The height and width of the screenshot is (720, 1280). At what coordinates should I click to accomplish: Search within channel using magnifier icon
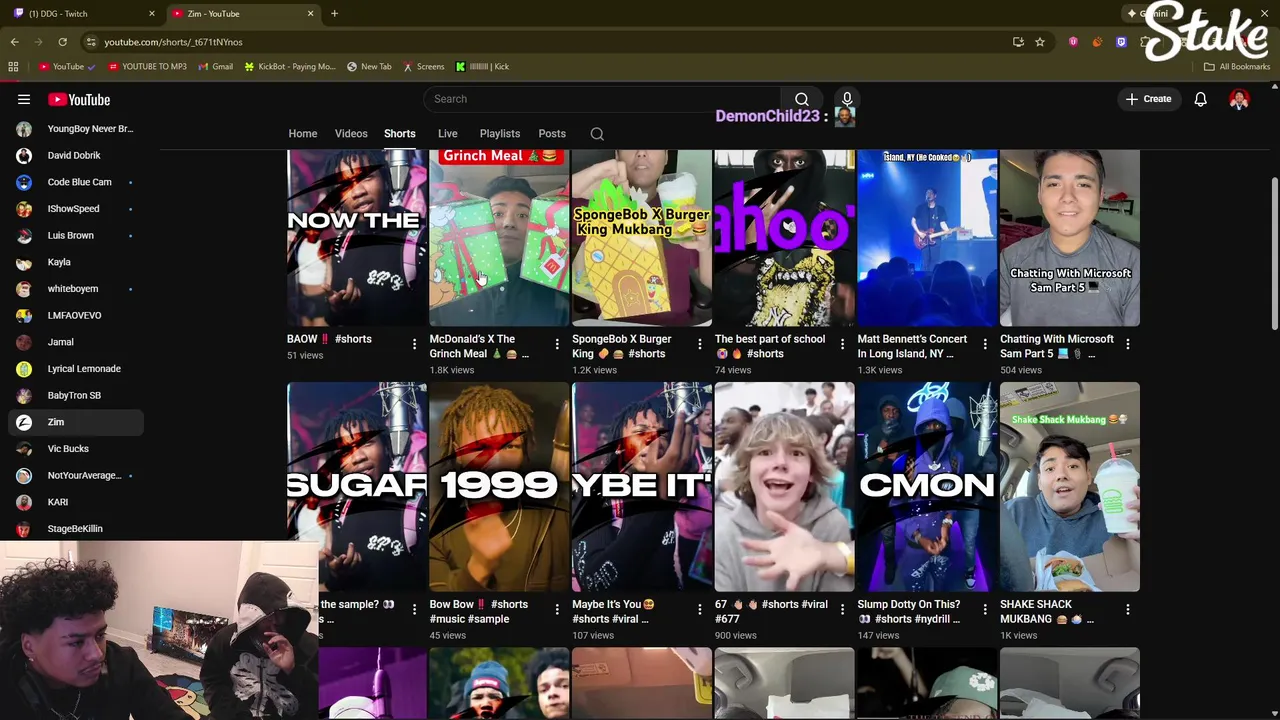(597, 134)
